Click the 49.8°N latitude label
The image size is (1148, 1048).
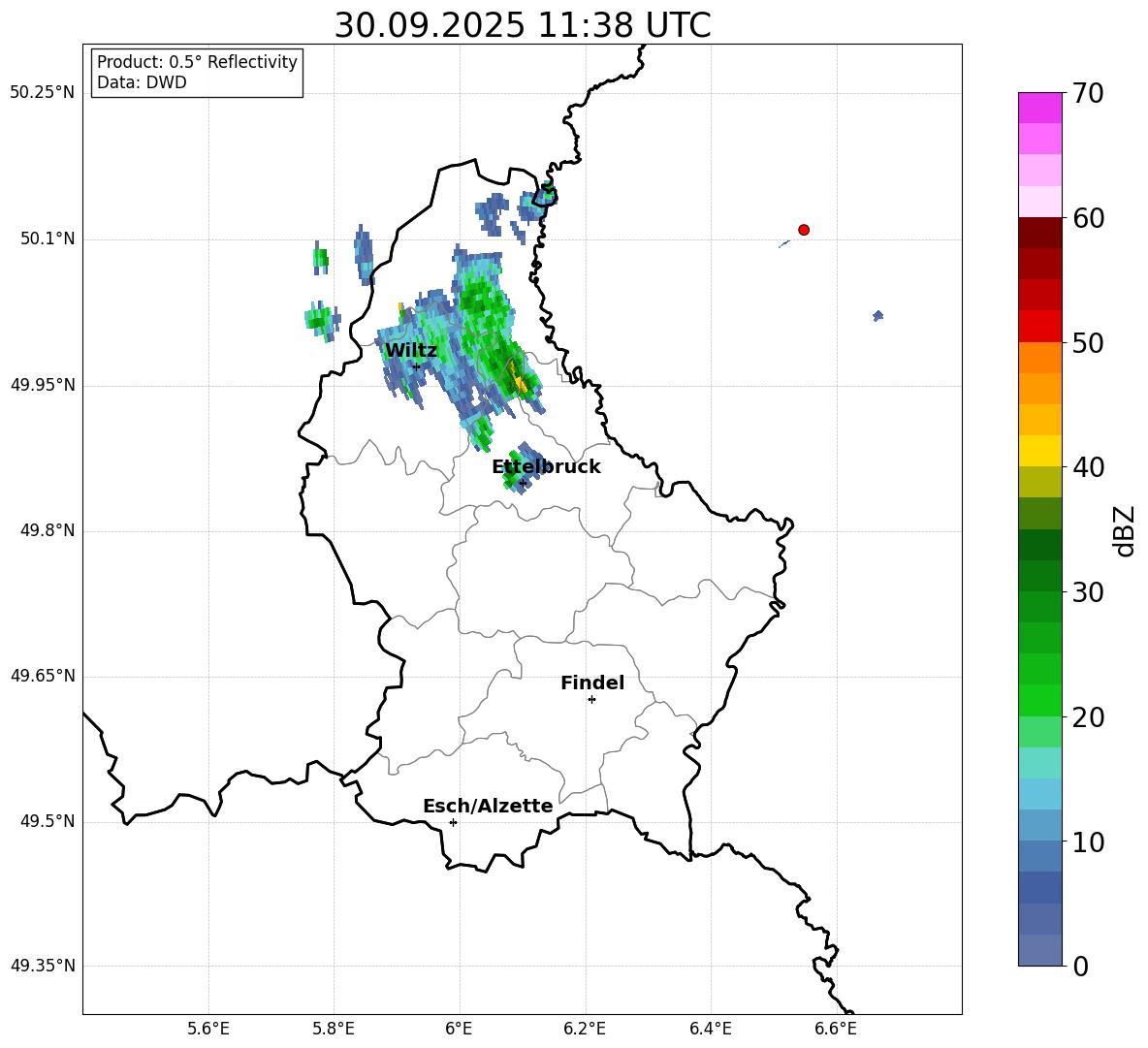48,530
